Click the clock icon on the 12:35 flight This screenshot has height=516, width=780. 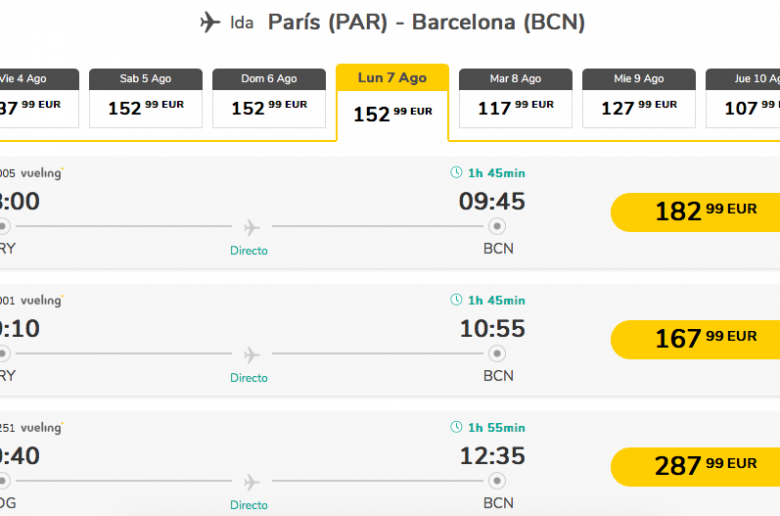click(x=456, y=427)
